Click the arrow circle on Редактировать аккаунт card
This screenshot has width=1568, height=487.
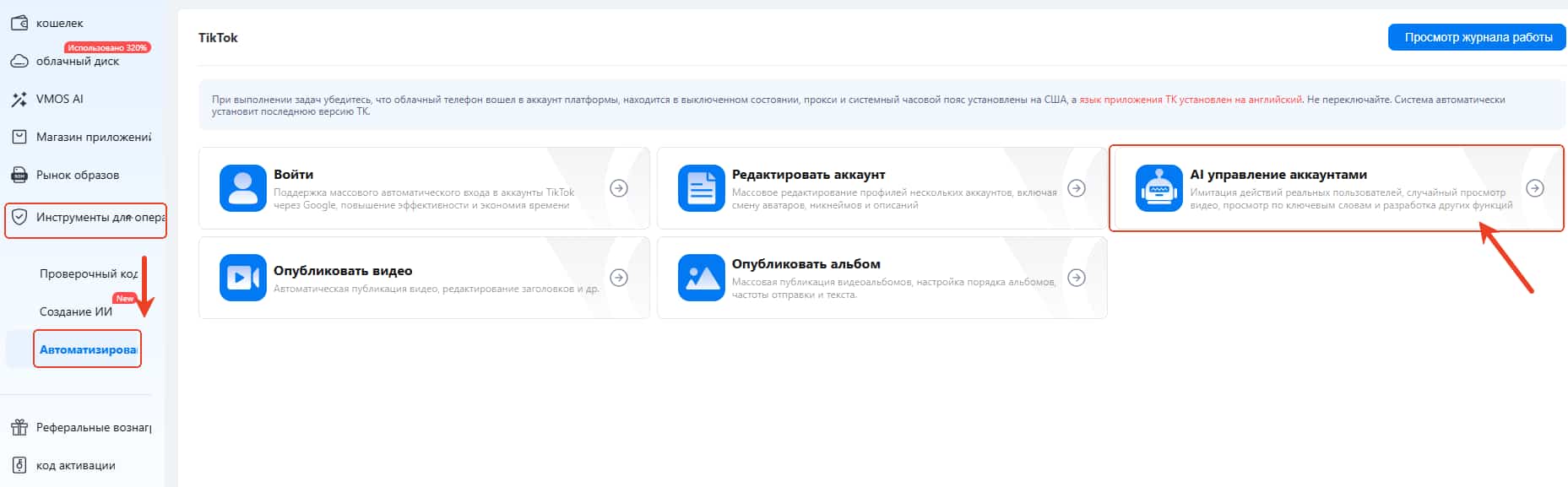1077,188
